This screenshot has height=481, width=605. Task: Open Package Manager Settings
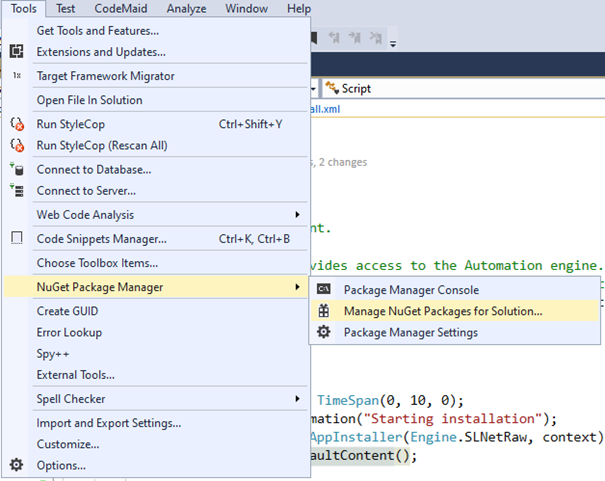click(x=455, y=332)
